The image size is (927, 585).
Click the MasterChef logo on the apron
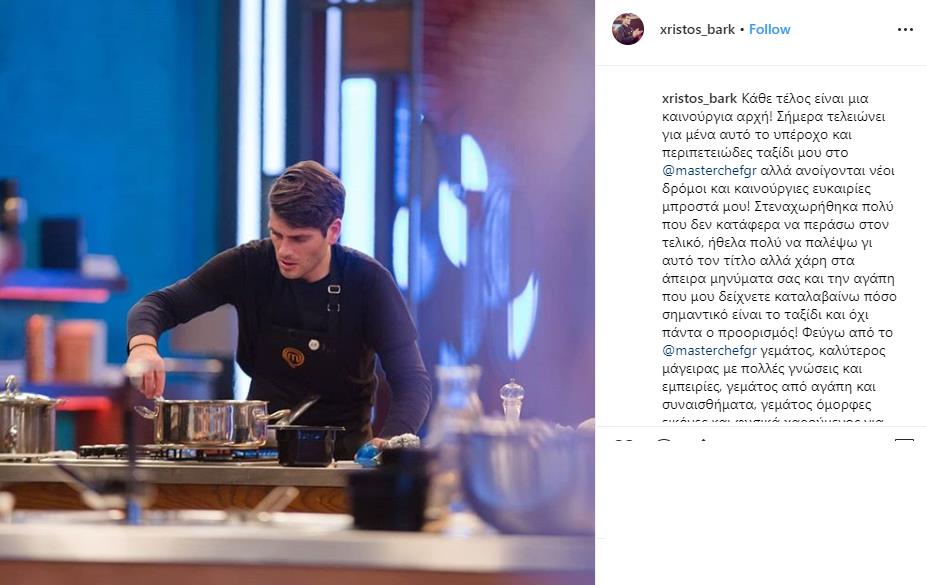(293, 357)
